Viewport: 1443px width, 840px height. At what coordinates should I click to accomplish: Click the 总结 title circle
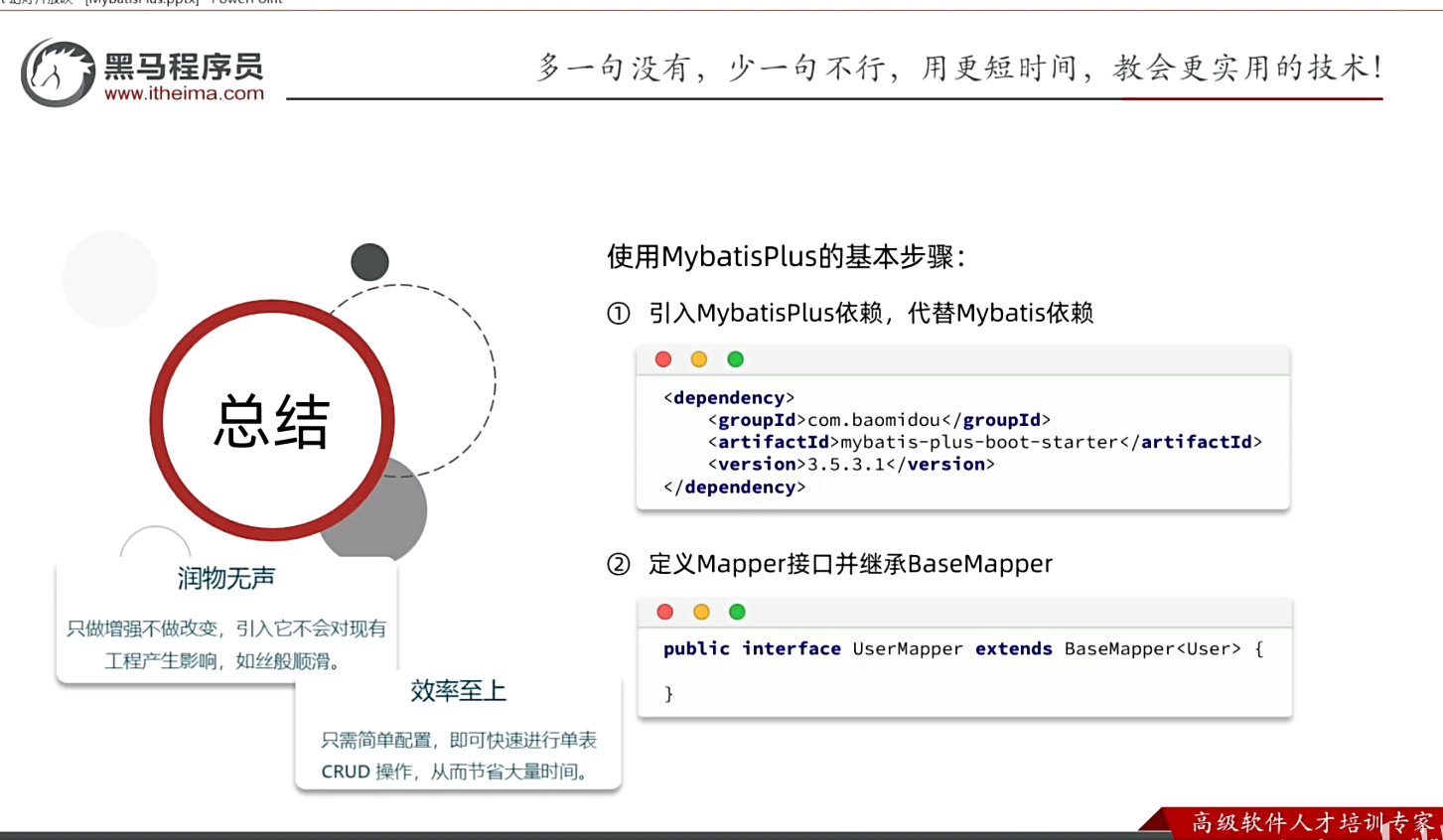(272, 420)
